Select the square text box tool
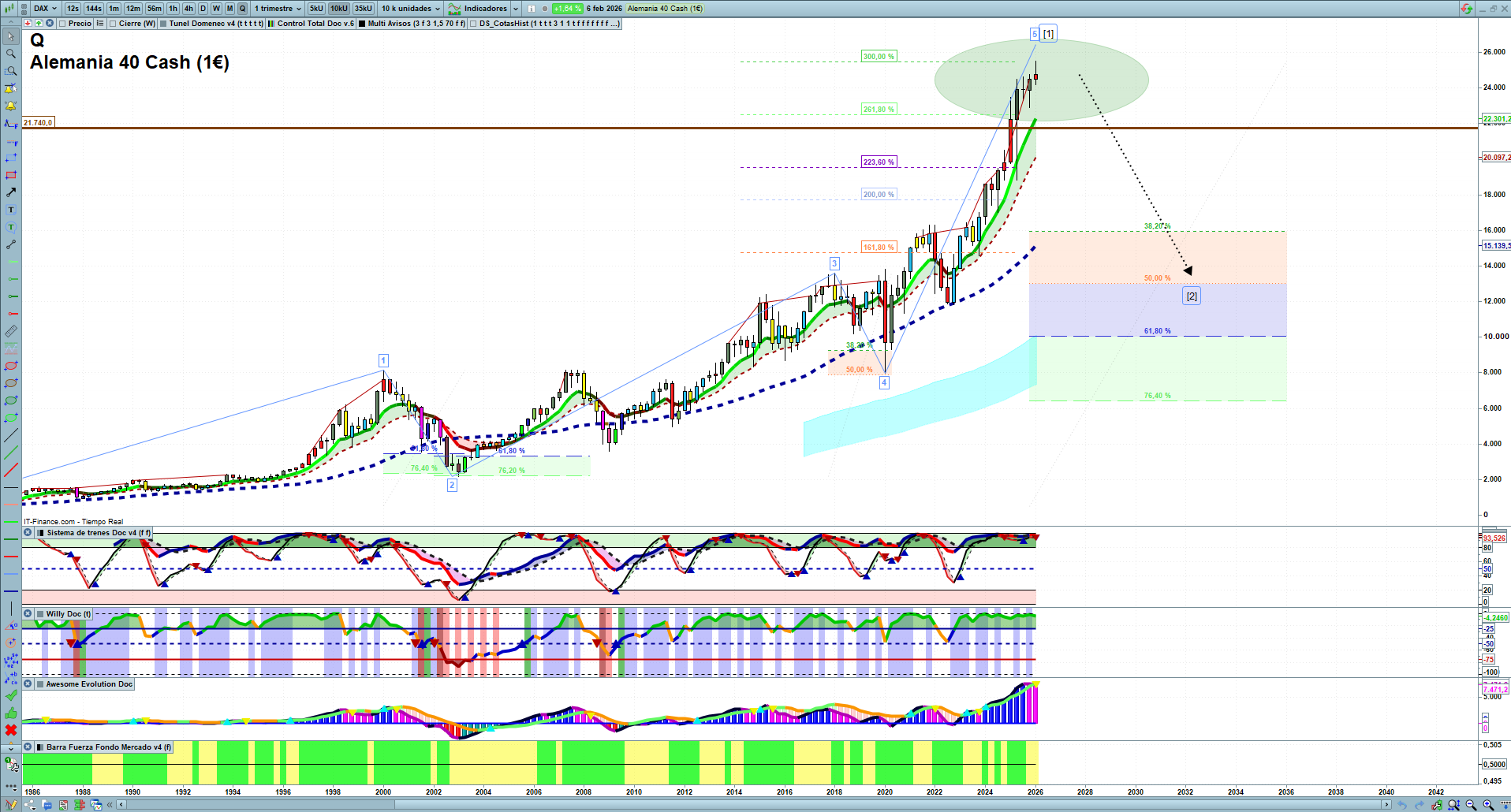The width and height of the screenshot is (1511, 812). click(x=11, y=210)
